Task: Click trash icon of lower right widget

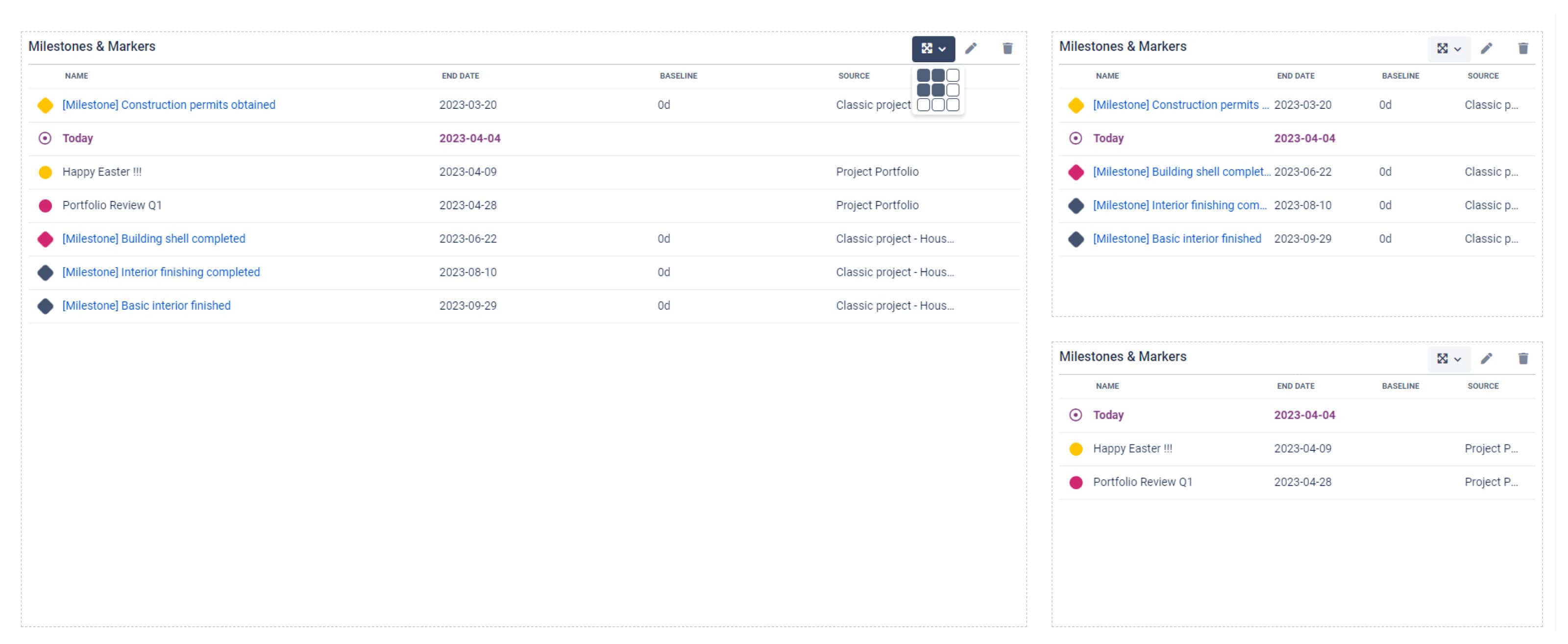Action: [1523, 359]
